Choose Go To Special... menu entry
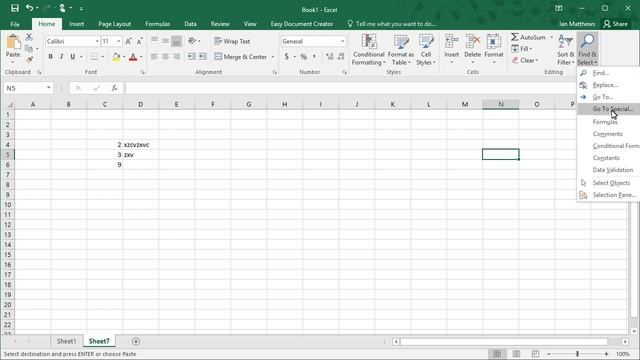This screenshot has height=360, width=640. tap(609, 109)
